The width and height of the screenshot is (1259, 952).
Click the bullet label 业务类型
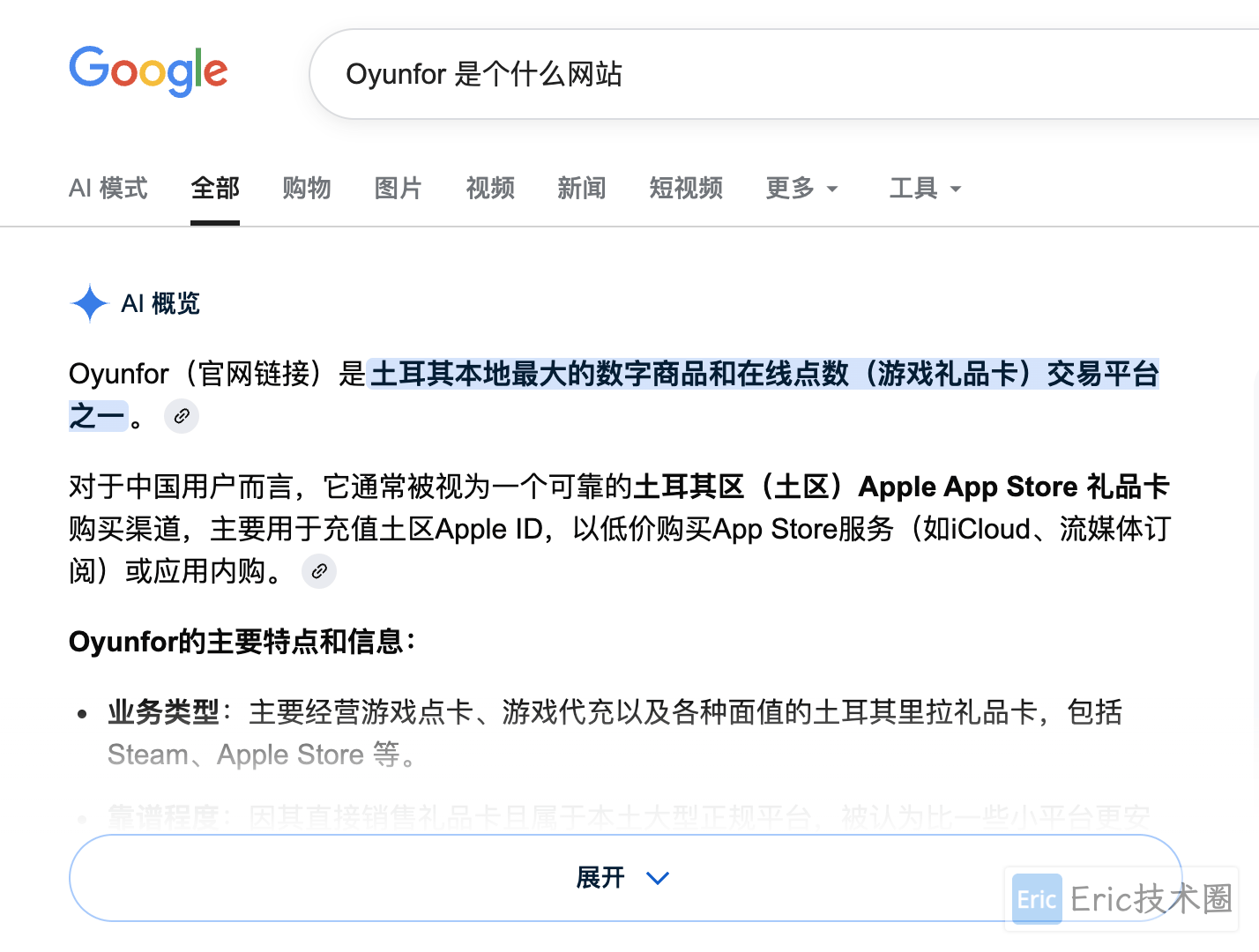coord(163,712)
